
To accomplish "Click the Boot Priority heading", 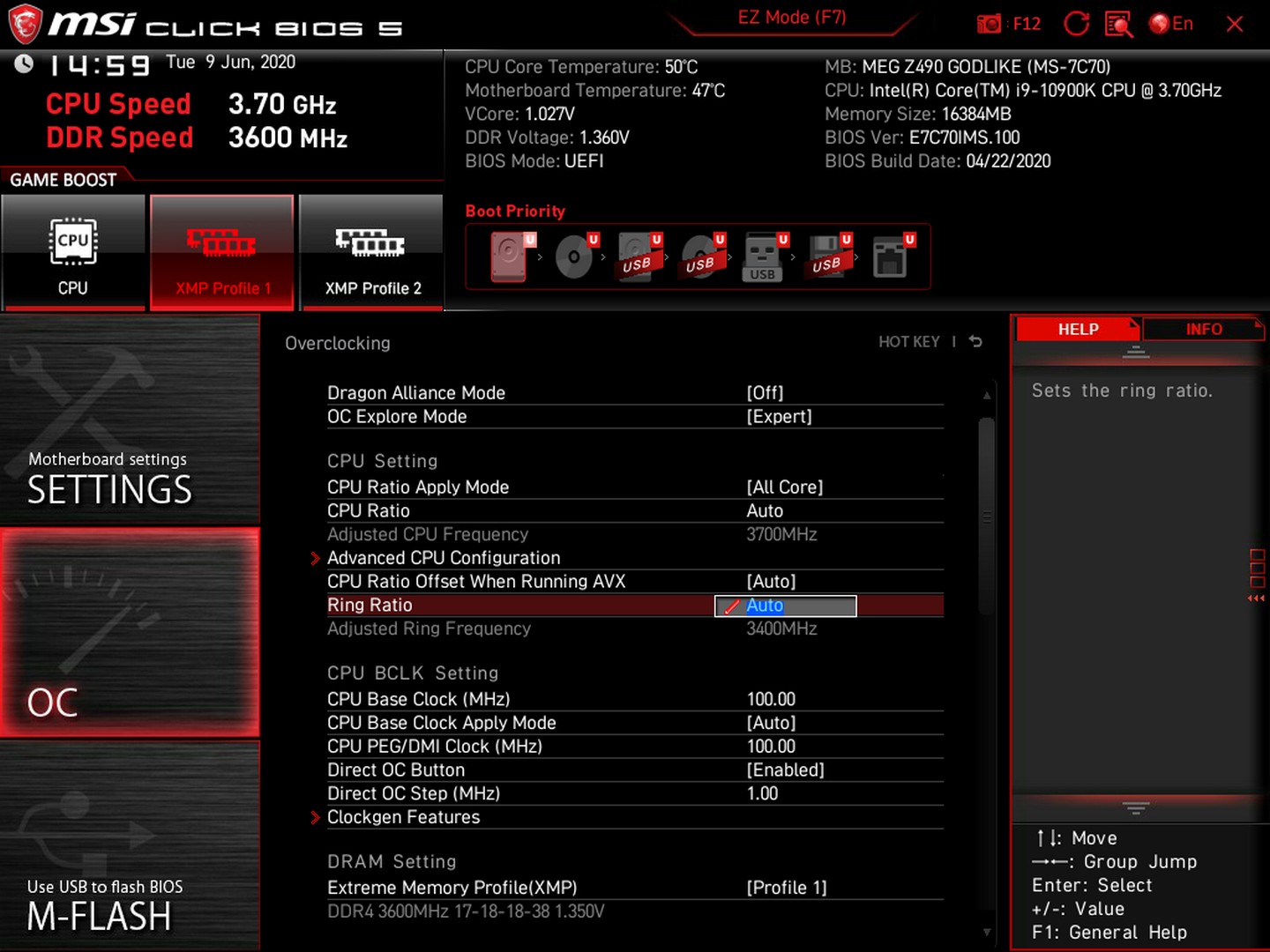I will 515,212.
